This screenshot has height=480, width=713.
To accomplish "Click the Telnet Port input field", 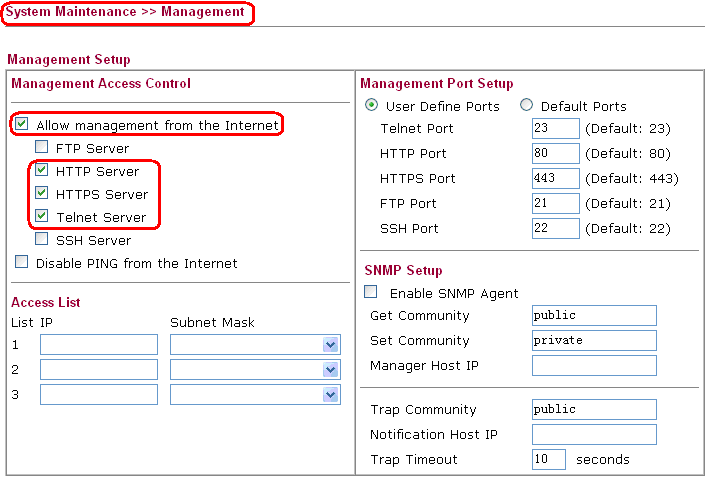I will [x=556, y=129].
